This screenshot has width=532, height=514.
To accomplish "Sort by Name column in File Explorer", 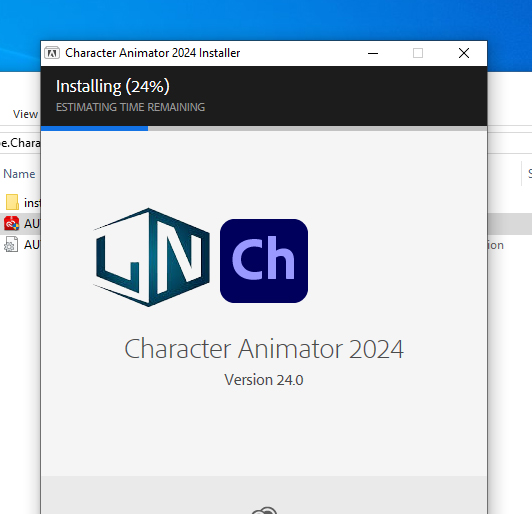I will 19,174.
